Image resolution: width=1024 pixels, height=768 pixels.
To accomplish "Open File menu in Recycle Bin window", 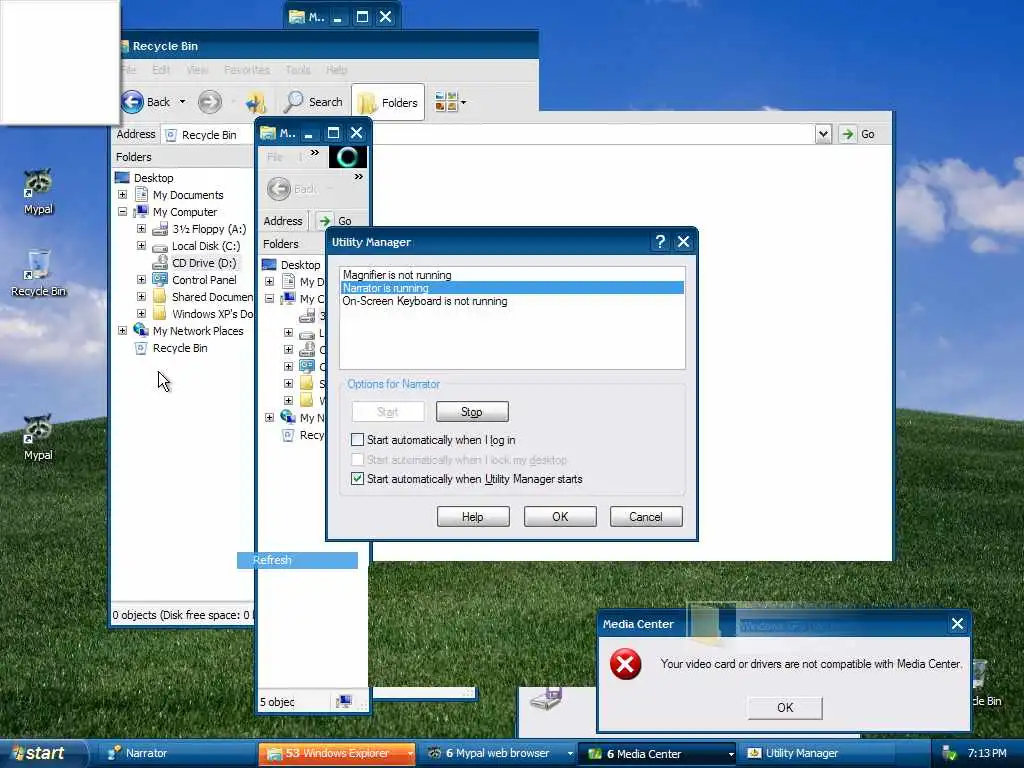I will point(129,69).
